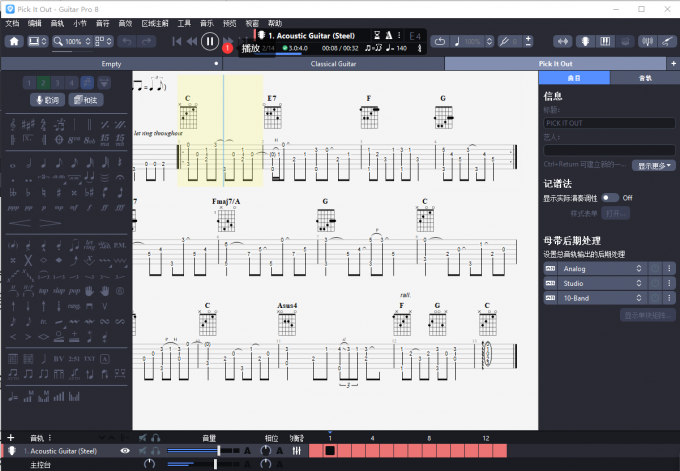
Task: Click the 歌词 lyrics microphone button
Action: click(48, 100)
